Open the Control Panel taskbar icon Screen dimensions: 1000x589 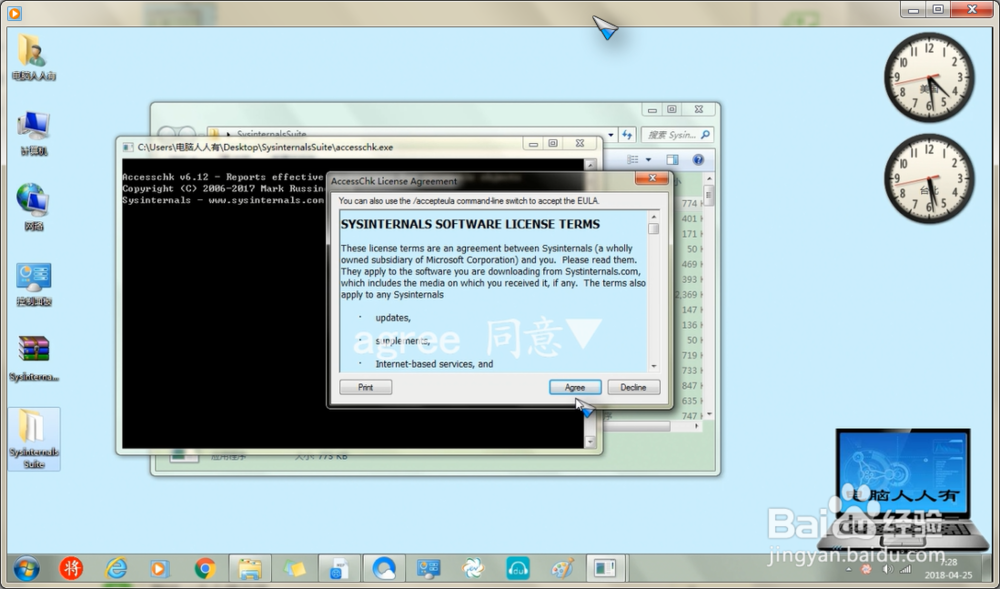tap(428, 568)
